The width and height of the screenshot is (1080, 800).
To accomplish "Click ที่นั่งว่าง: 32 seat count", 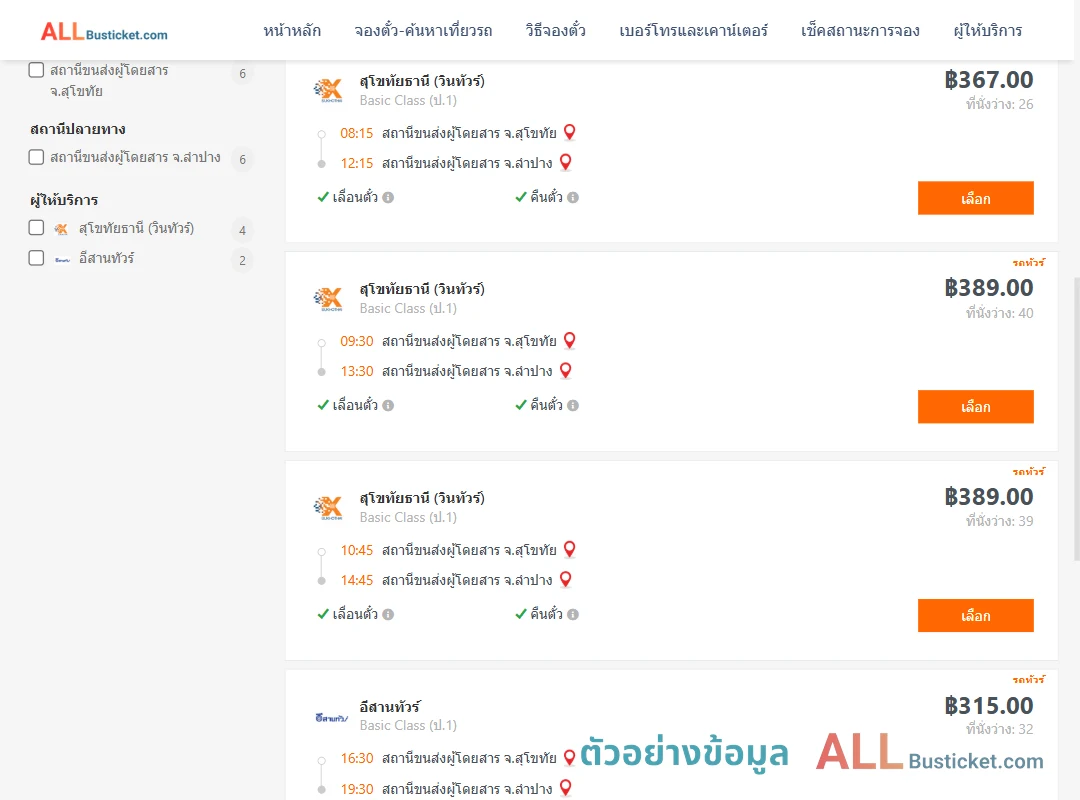I will 999,730.
